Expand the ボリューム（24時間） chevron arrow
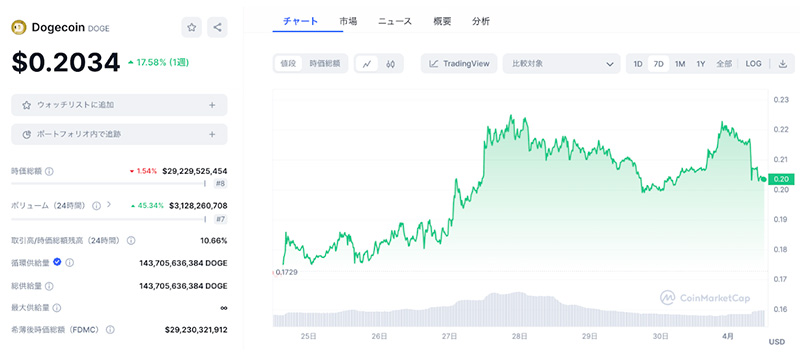800x363 pixels. (x=108, y=205)
